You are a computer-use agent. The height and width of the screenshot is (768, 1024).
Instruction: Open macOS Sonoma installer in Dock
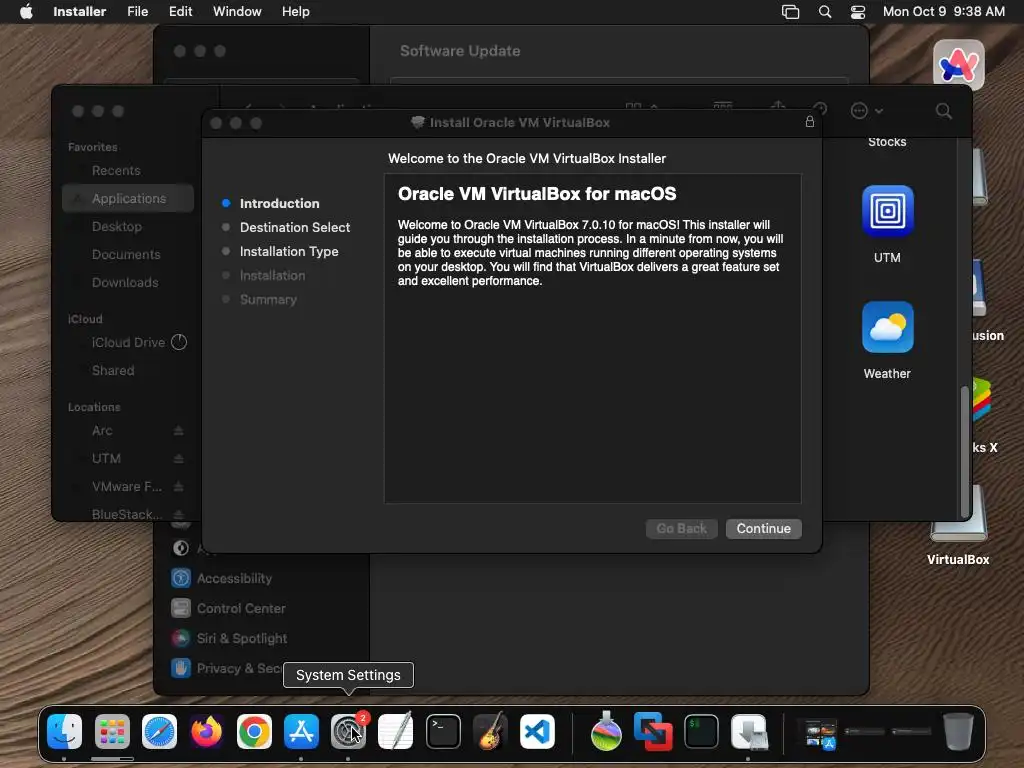pyautogui.click(x=606, y=731)
